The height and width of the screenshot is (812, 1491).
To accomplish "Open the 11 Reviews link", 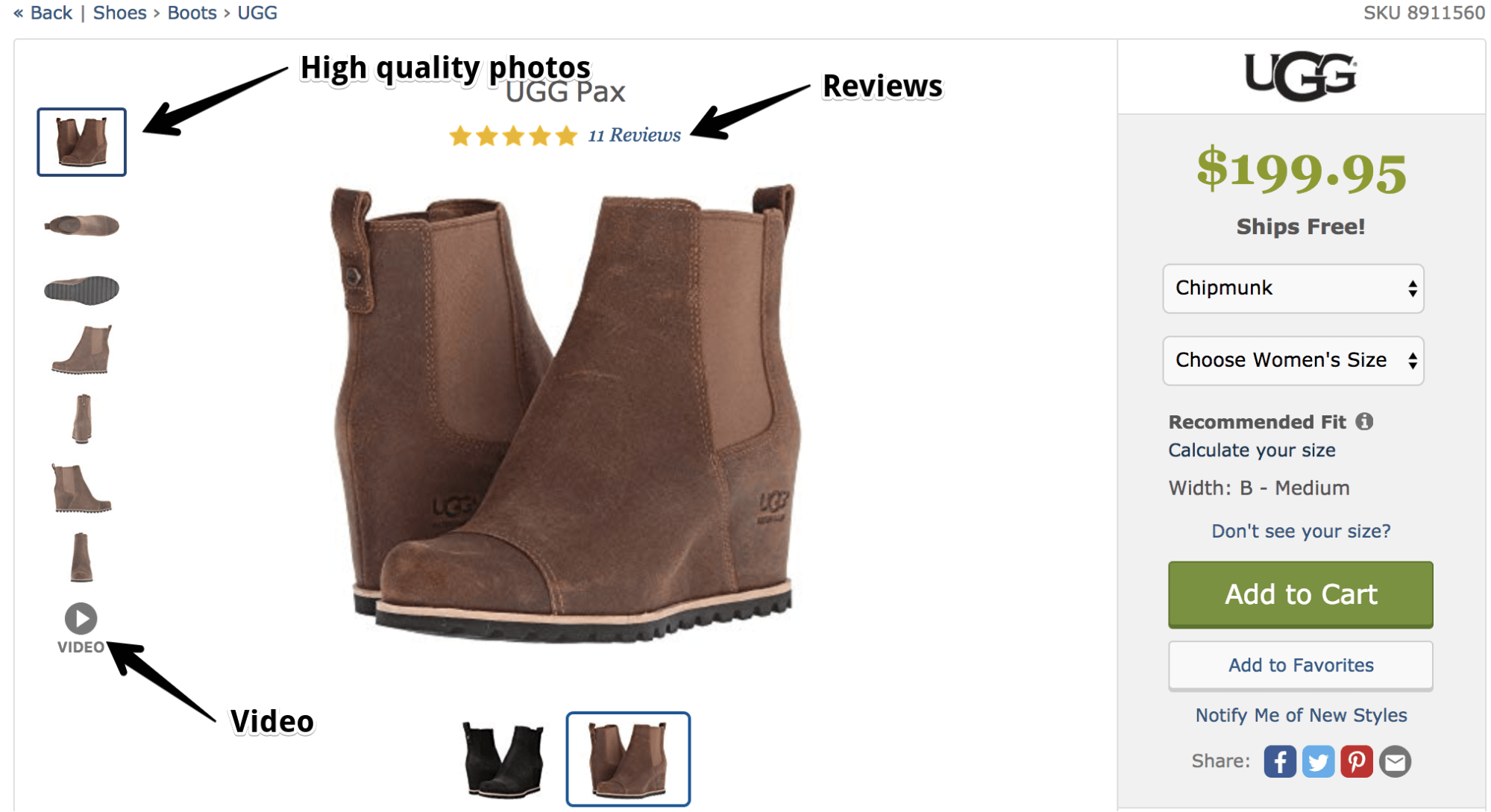I will coord(633,136).
